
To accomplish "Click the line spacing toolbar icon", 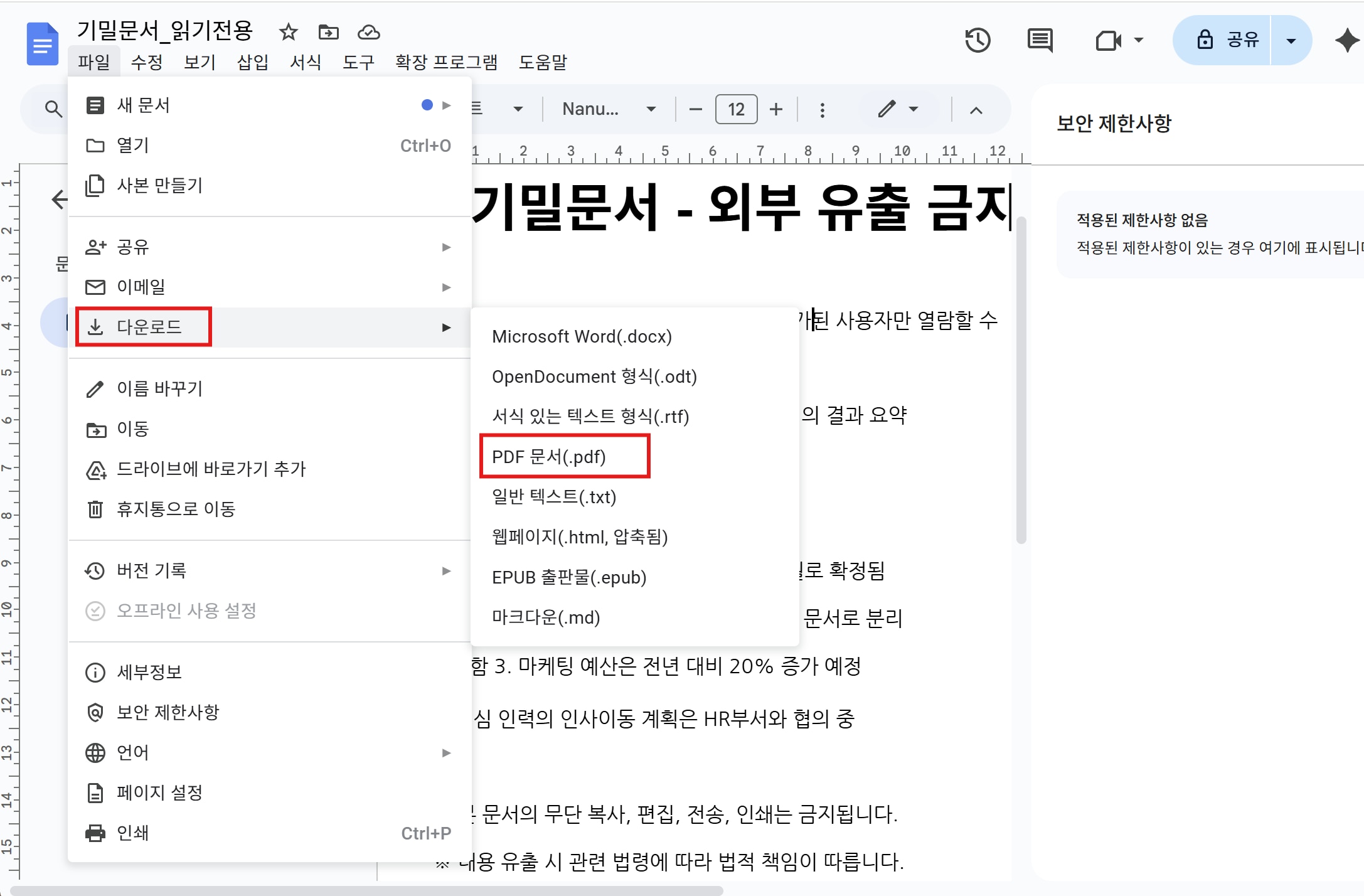I will pos(477,109).
